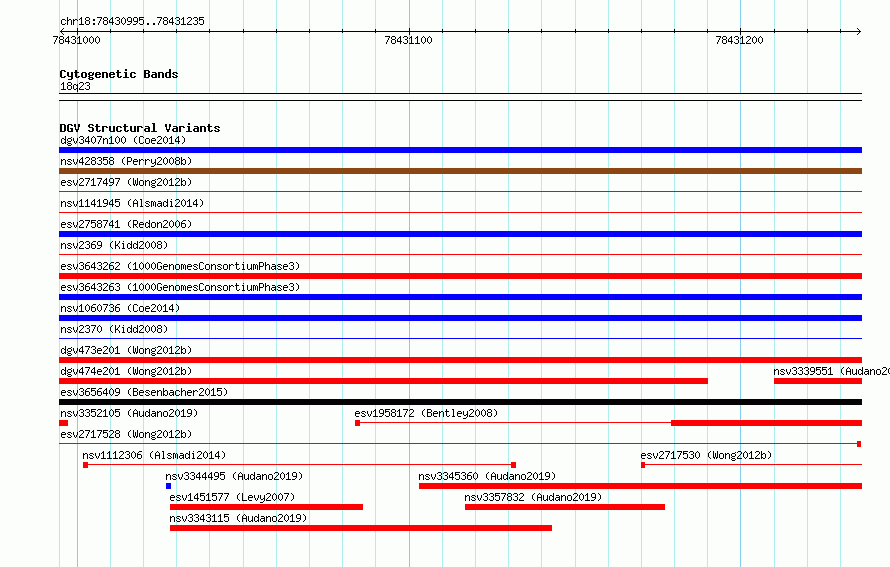Select the blue bar under dgv3407n100
The image size is (890, 567).
click(x=460, y=150)
